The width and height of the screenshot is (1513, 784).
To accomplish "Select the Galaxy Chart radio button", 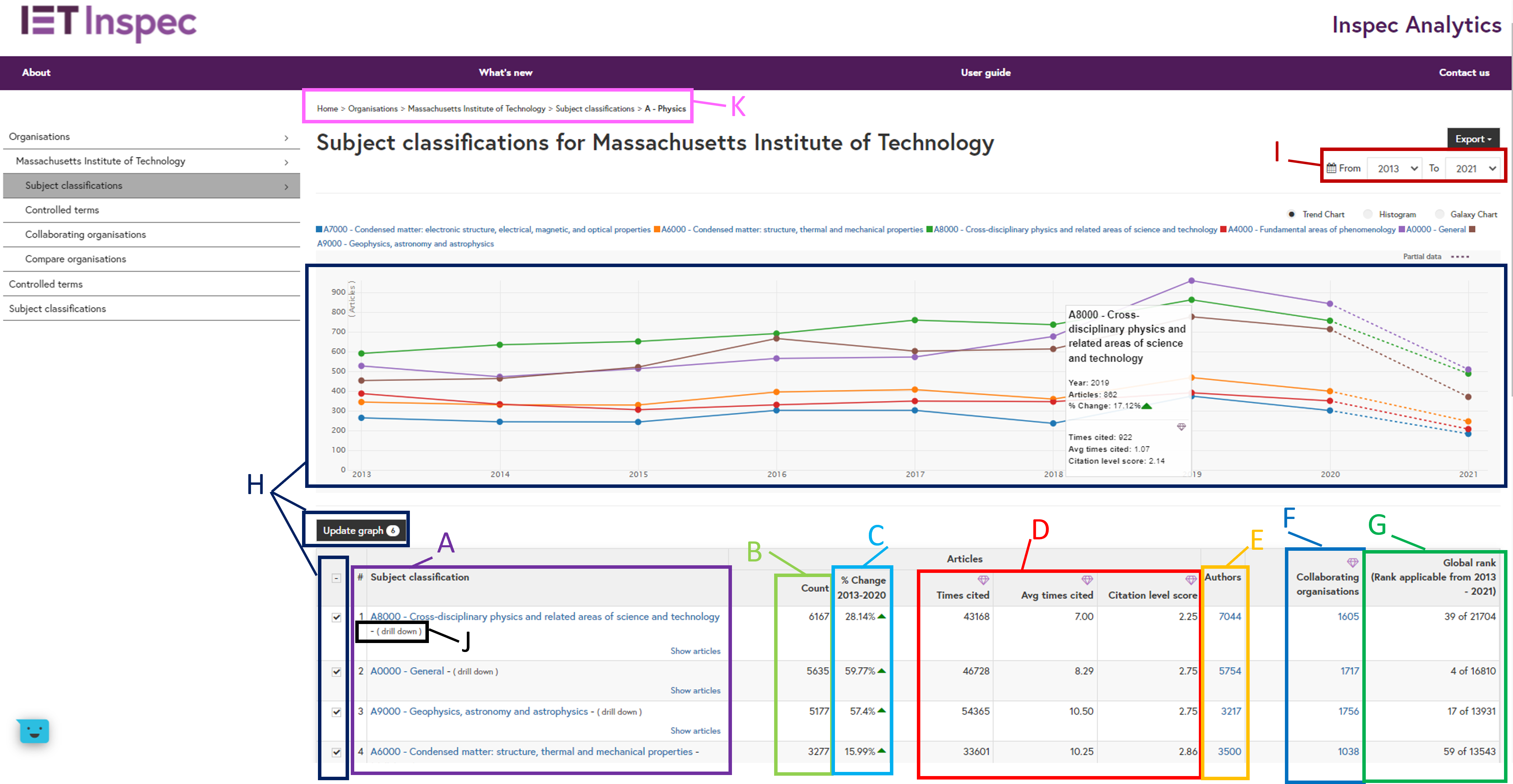I will pyautogui.click(x=1440, y=214).
